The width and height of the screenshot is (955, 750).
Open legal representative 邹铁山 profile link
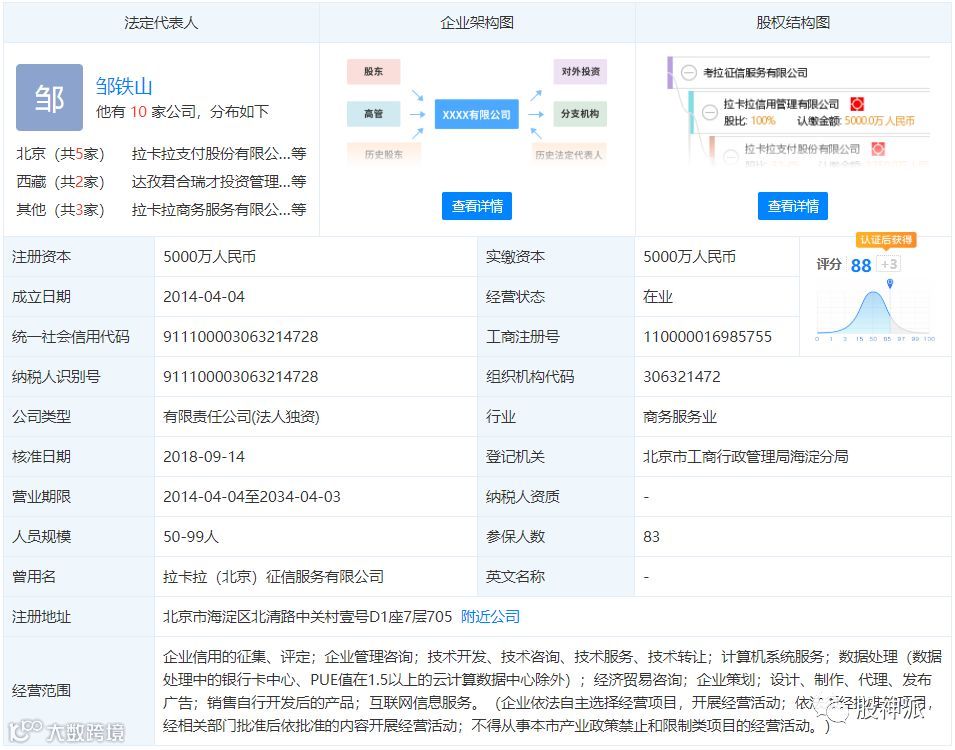(124, 86)
